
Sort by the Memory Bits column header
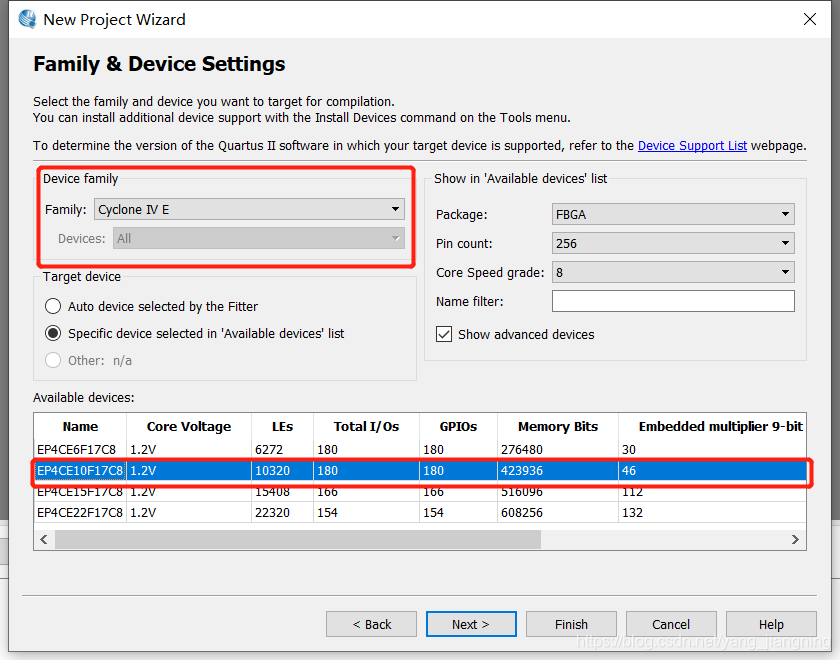point(558,426)
